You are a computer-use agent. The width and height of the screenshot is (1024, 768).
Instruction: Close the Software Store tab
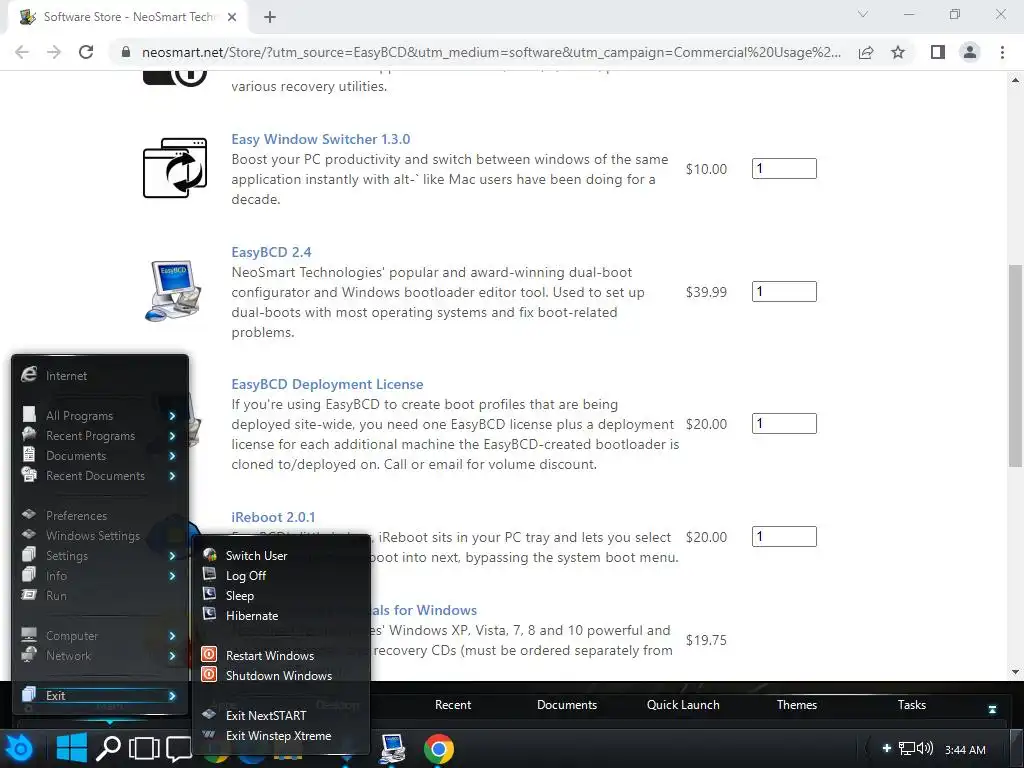(232, 17)
